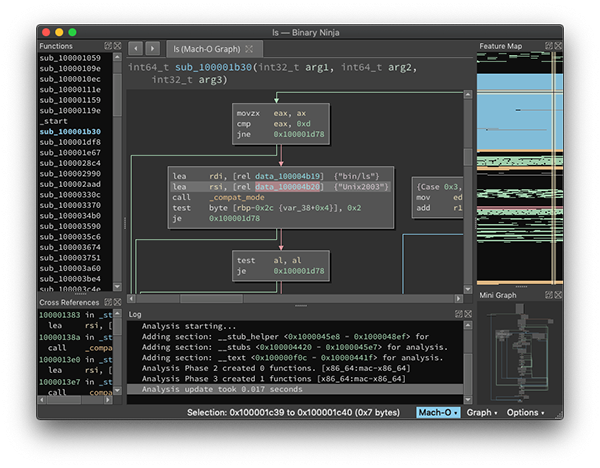The width and height of the screenshot is (600, 468).
Task: Close the Mini Graph panel
Action: (557, 295)
